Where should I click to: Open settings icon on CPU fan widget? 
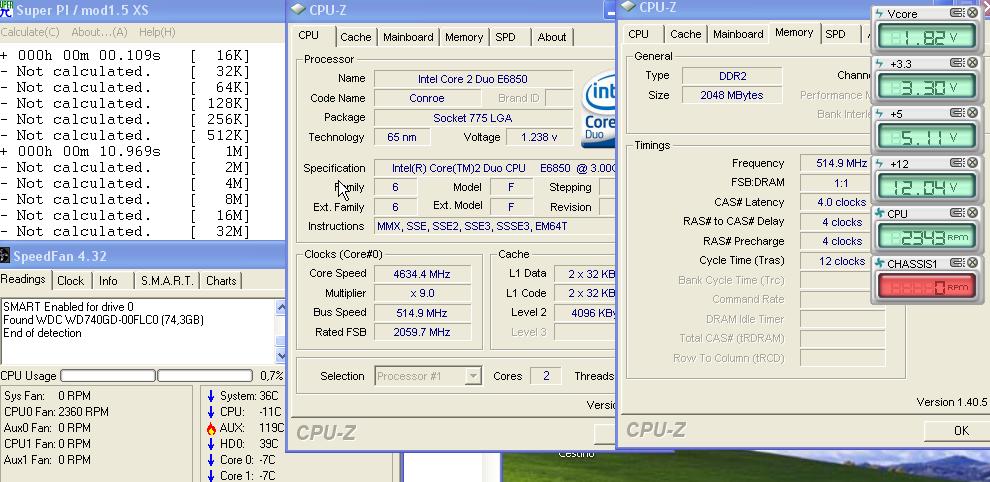(958, 213)
